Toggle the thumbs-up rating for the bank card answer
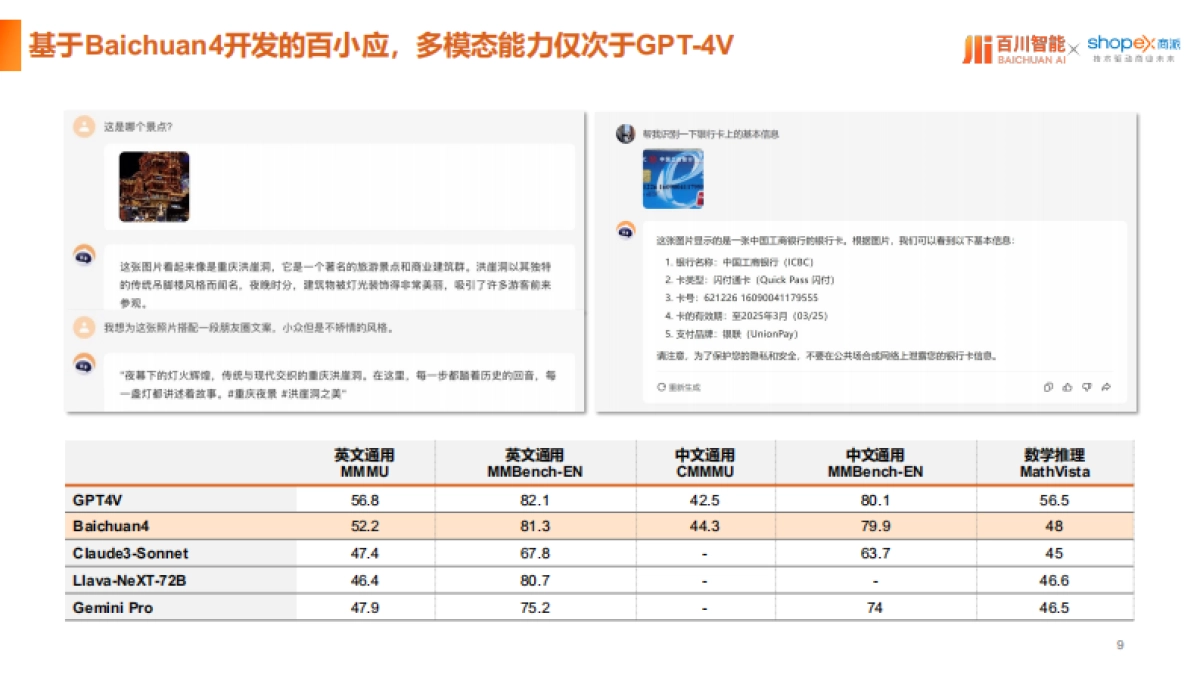The width and height of the screenshot is (1200, 675). pyautogui.click(x=1067, y=387)
